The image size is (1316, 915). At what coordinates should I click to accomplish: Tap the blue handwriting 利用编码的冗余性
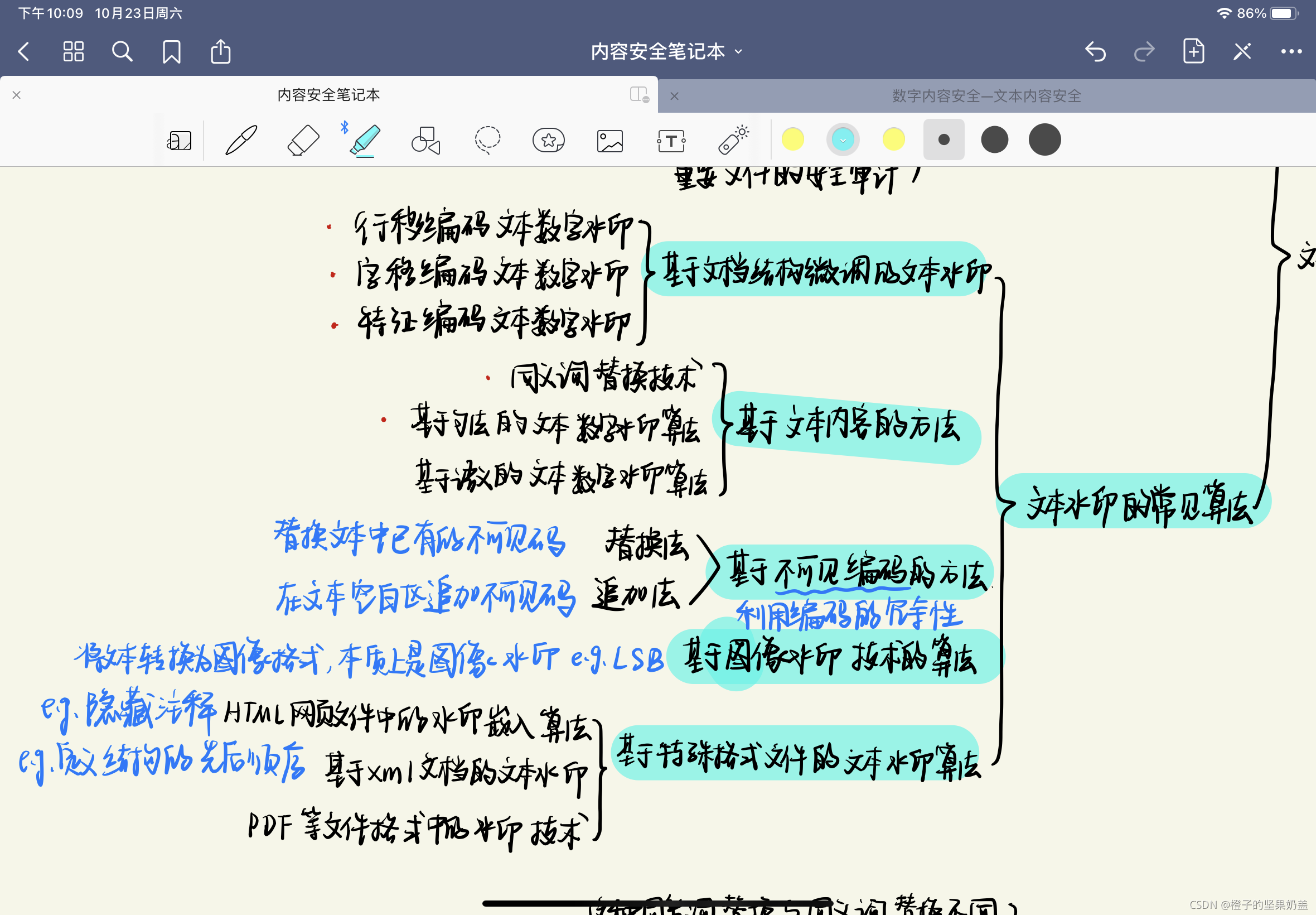pyautogui.click(x=849, y=614)
